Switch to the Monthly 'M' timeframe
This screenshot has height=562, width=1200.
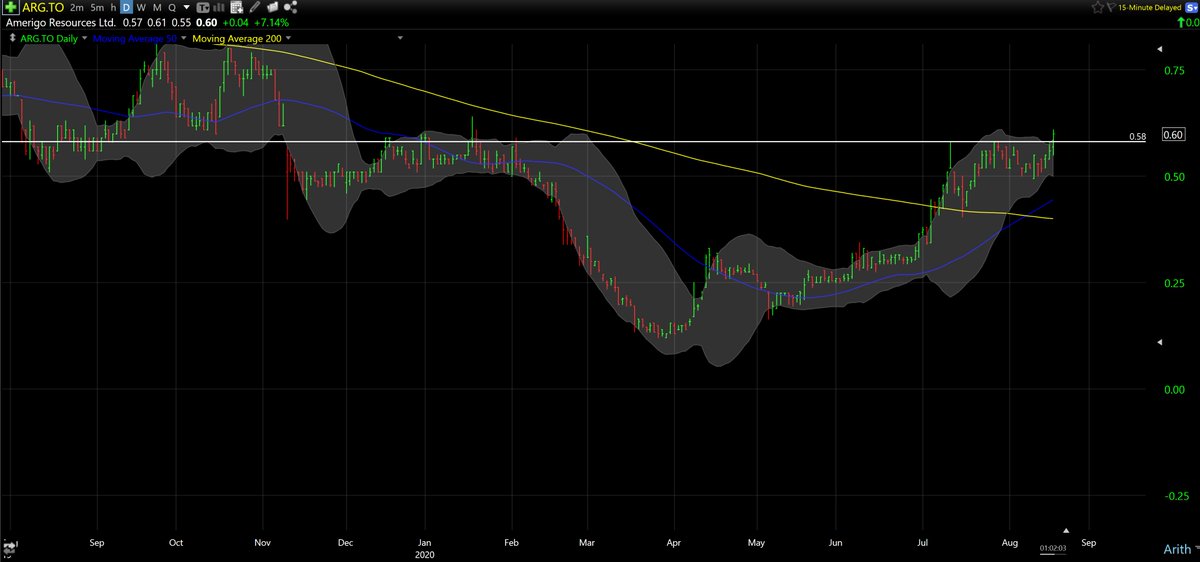[157, 8]
